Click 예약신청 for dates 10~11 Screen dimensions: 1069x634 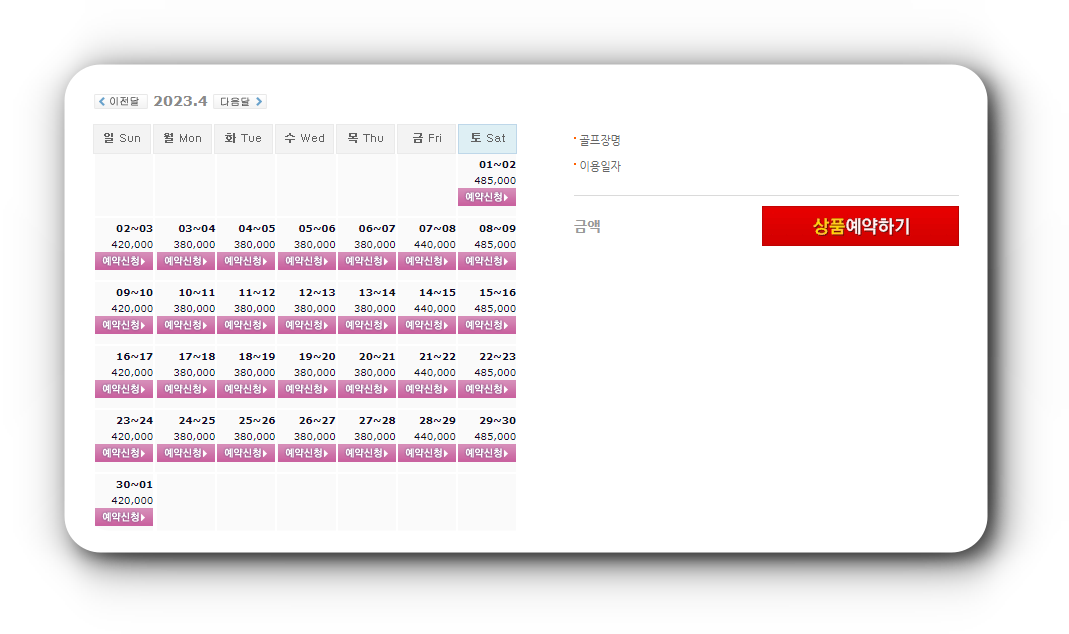tap(185, 325)
